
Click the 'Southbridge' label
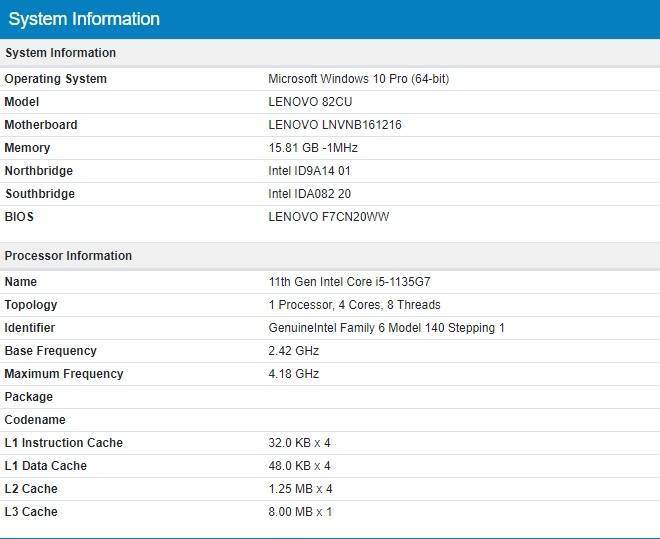coord(40,194)
